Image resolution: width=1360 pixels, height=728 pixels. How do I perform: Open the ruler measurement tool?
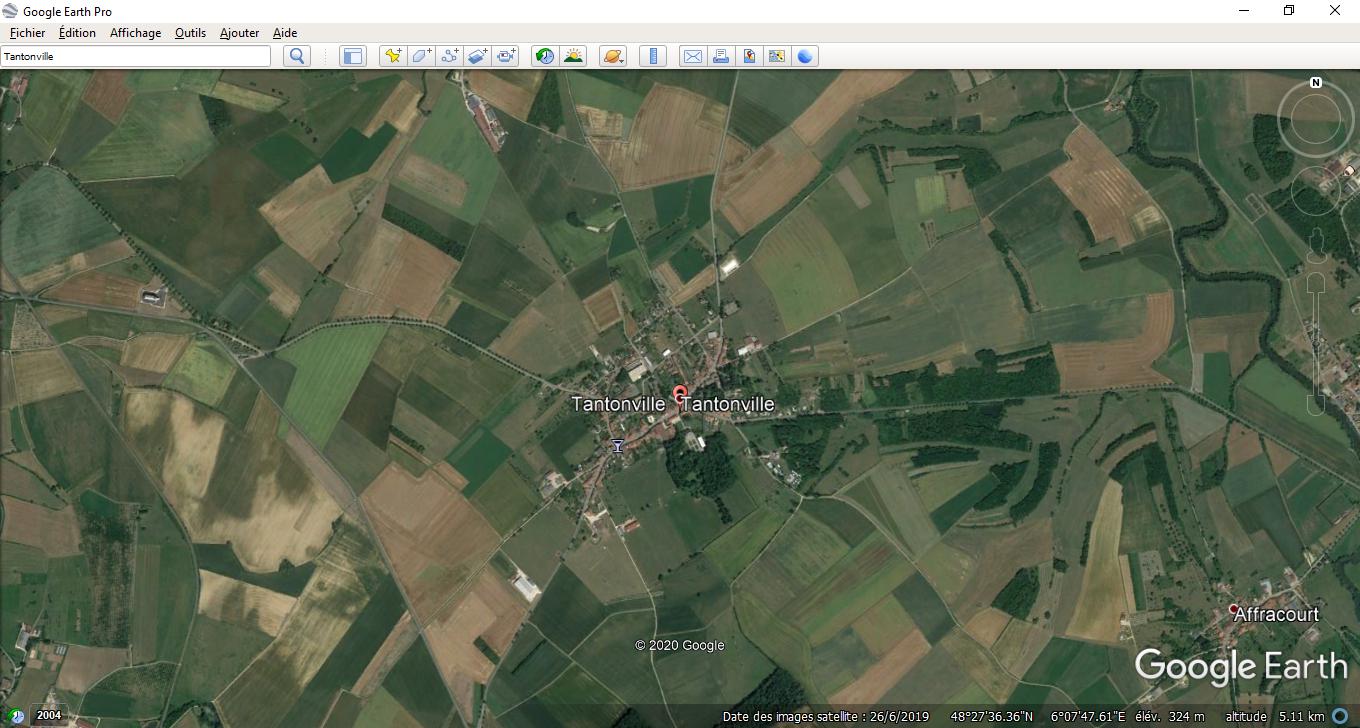point(652,56)
